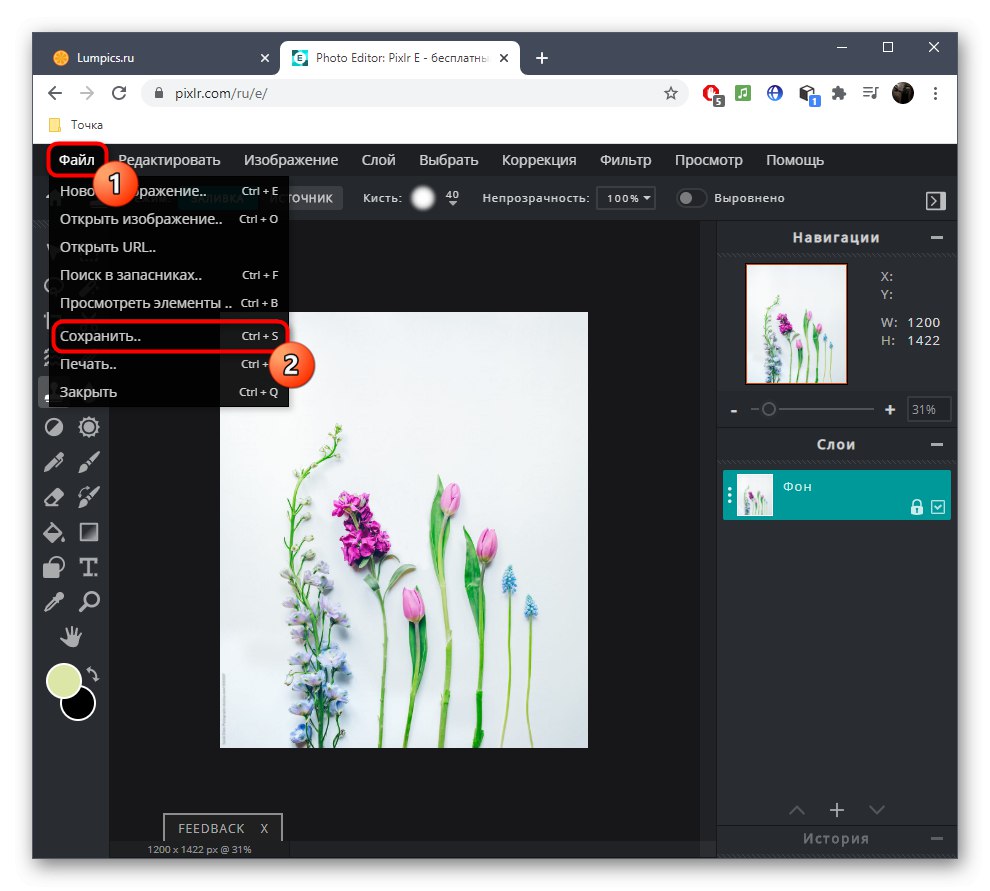Move layer up with the up arrow
Viewport: 990px width, 891px height.
(797, 810)
